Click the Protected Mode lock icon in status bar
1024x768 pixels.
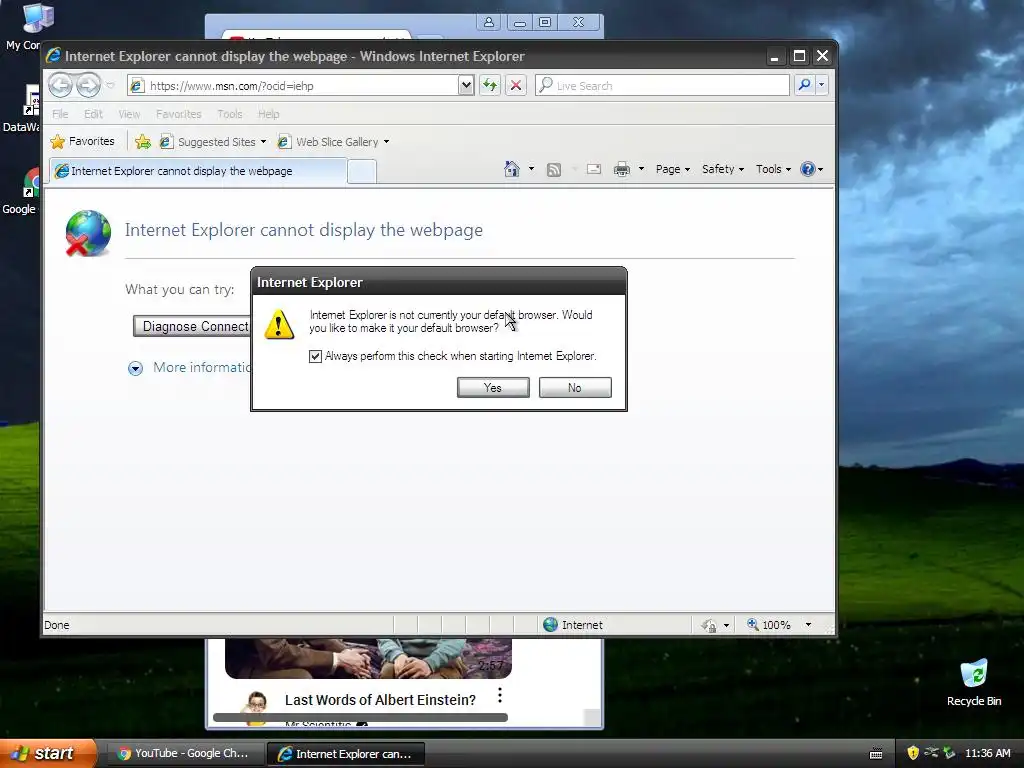[x=709, y=626]
